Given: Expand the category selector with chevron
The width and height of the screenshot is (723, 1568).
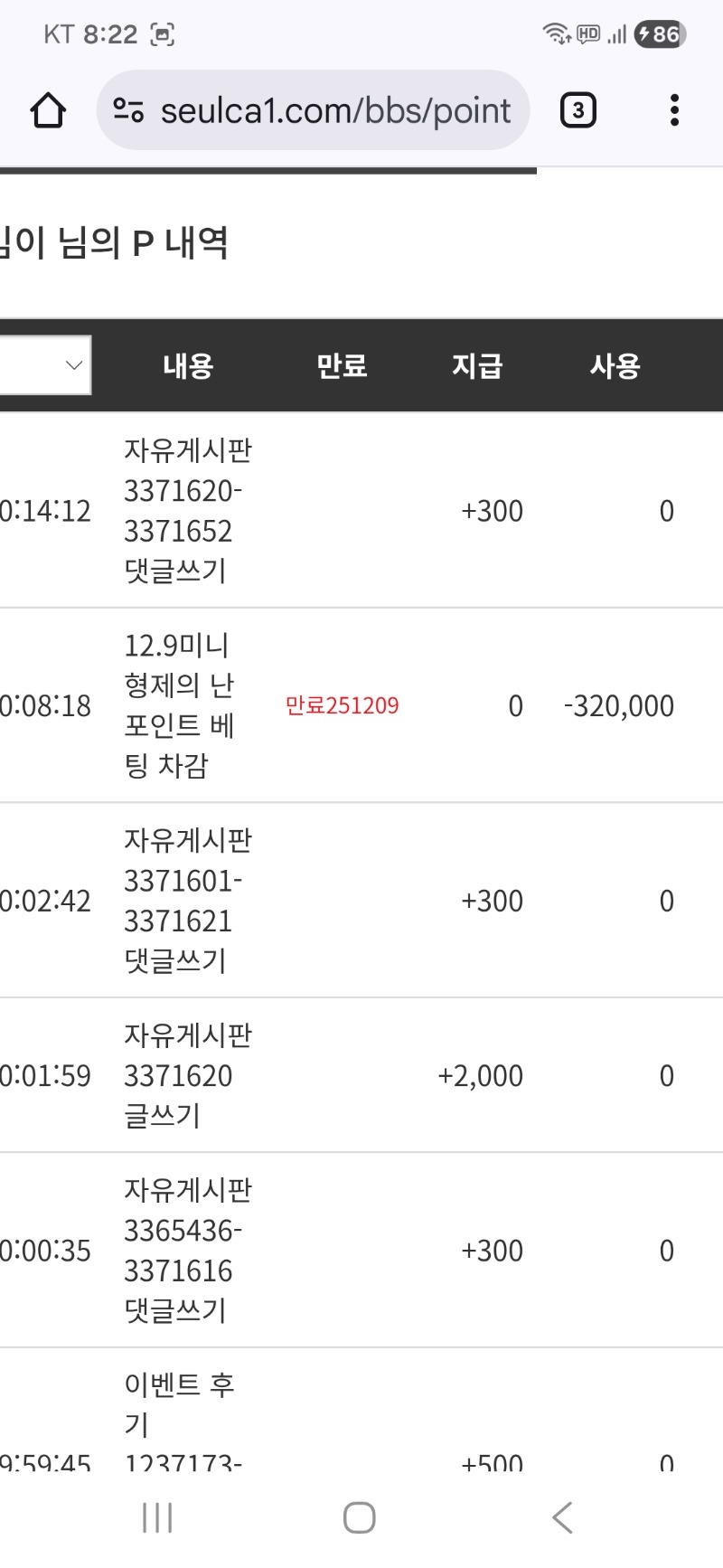Looking at the screenshot, I should pyautogui.click(x=72, y=364).
